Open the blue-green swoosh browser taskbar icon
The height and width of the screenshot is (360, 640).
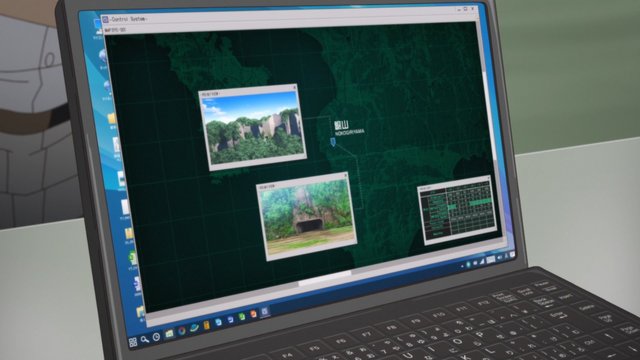tap(194, 328)
